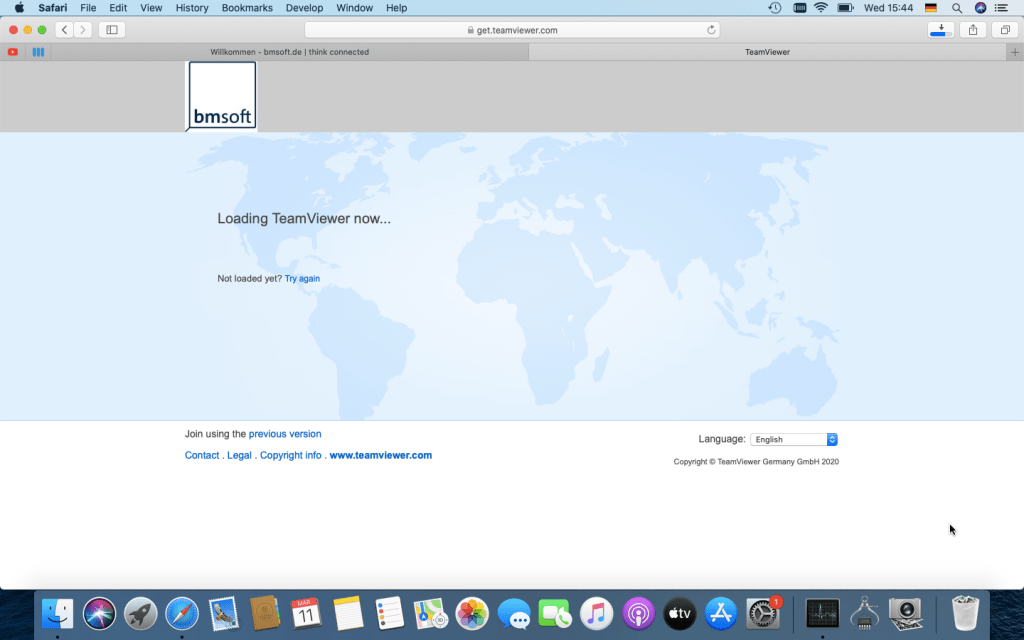Open the Share menu button

(973, 29)
